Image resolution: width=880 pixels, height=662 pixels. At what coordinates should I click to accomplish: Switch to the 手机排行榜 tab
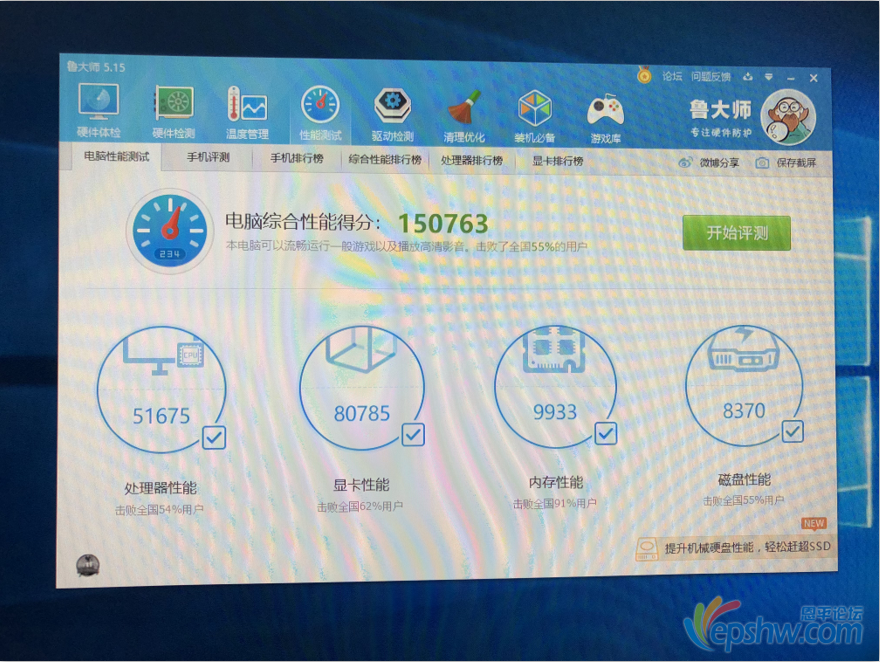pyautogui.click(x=297, y=159)
